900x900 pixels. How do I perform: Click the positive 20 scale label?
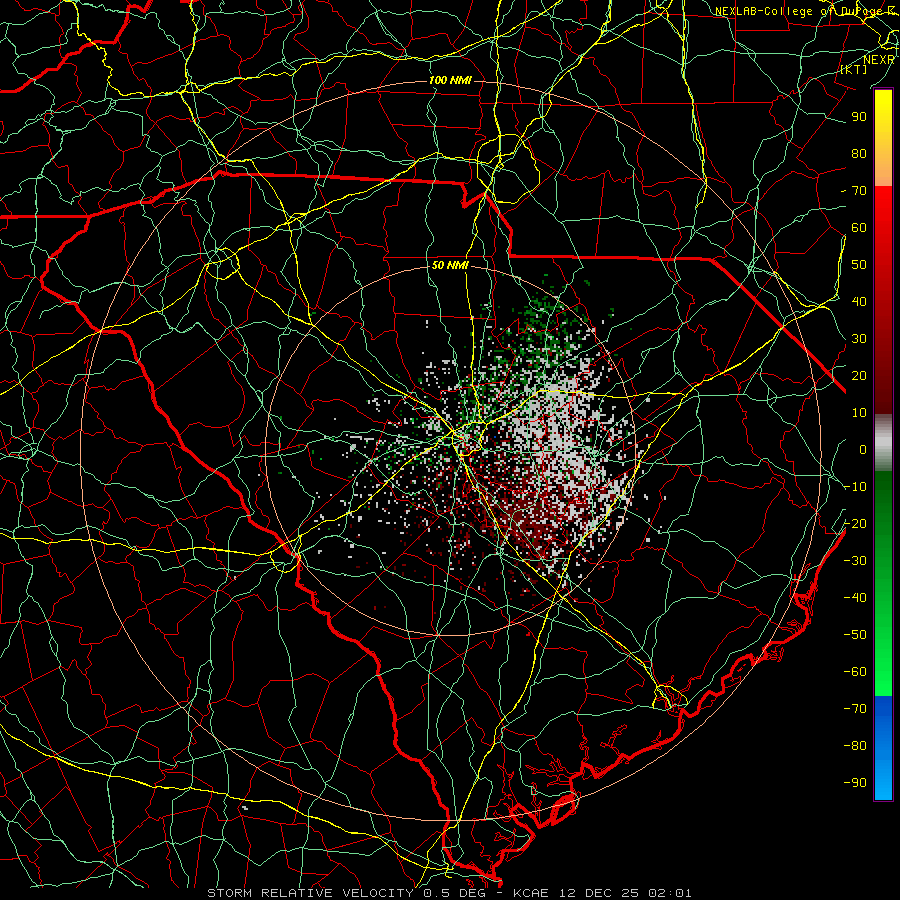pyautogui.click(x=859, y=376)
